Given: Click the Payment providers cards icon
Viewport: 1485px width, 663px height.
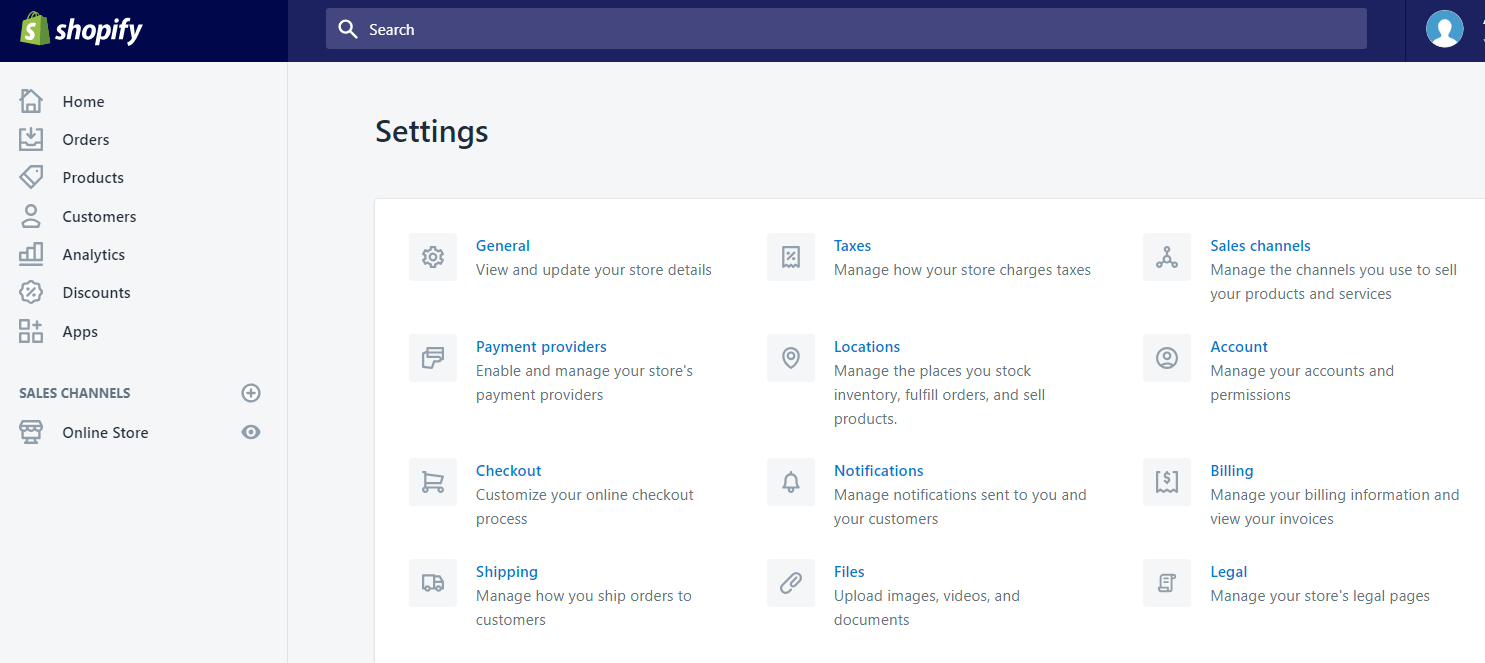Looking at the screenshot, I should [433, 358].
